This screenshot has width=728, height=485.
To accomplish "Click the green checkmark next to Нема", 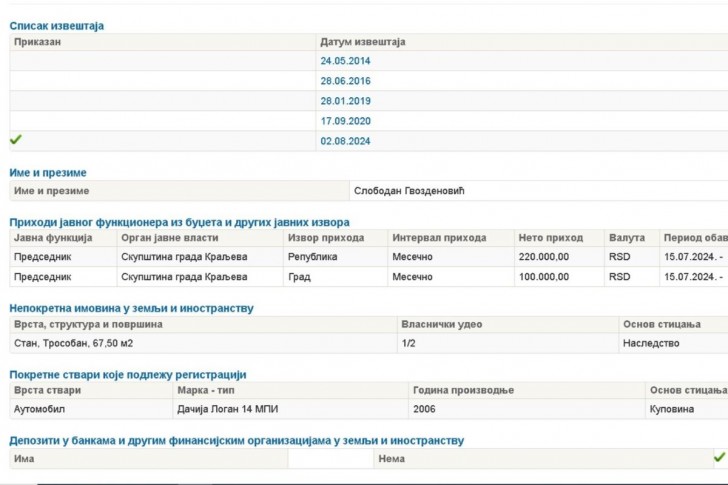I will (x=720, y=458).
